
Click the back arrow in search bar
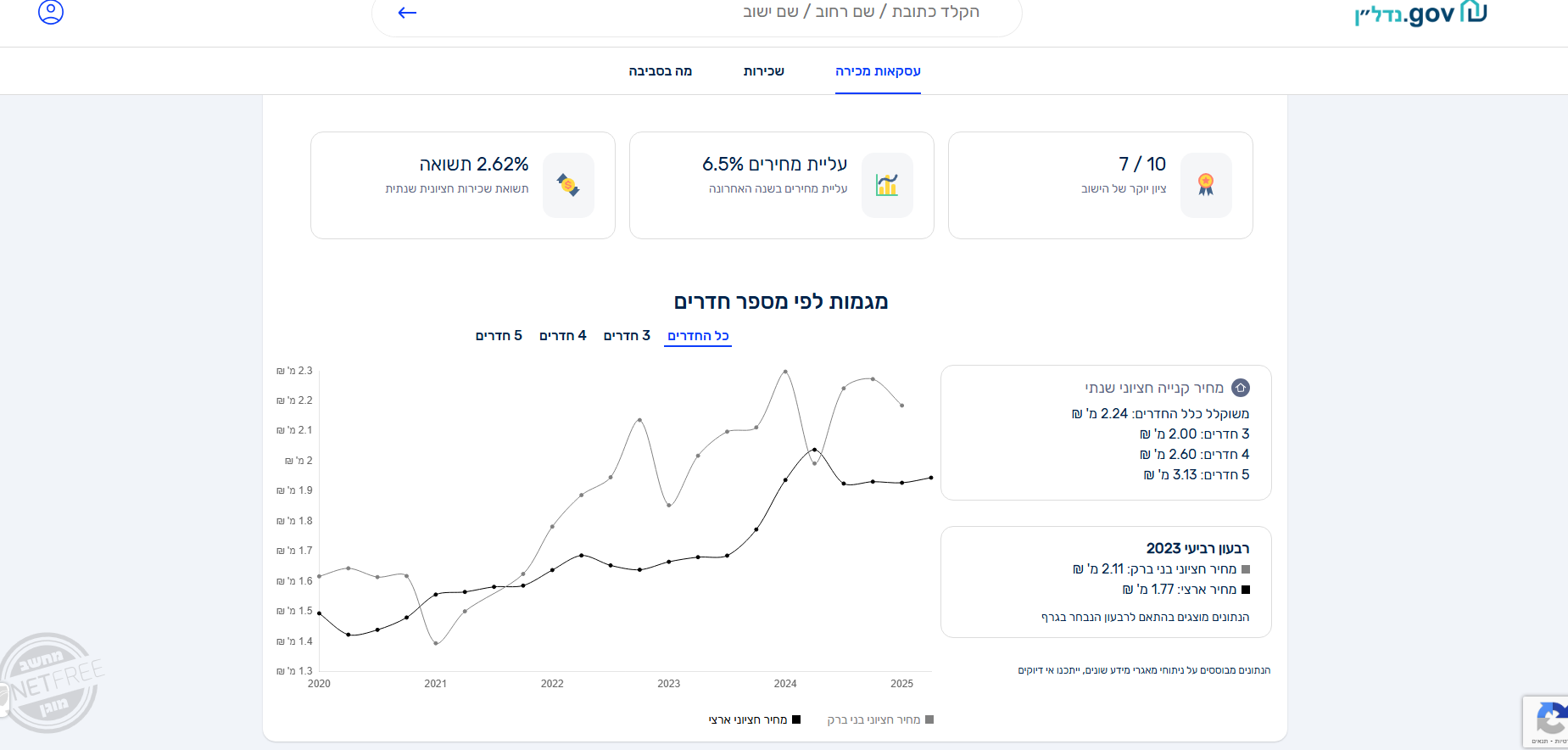pyautogui.click(x=407, y=13)
